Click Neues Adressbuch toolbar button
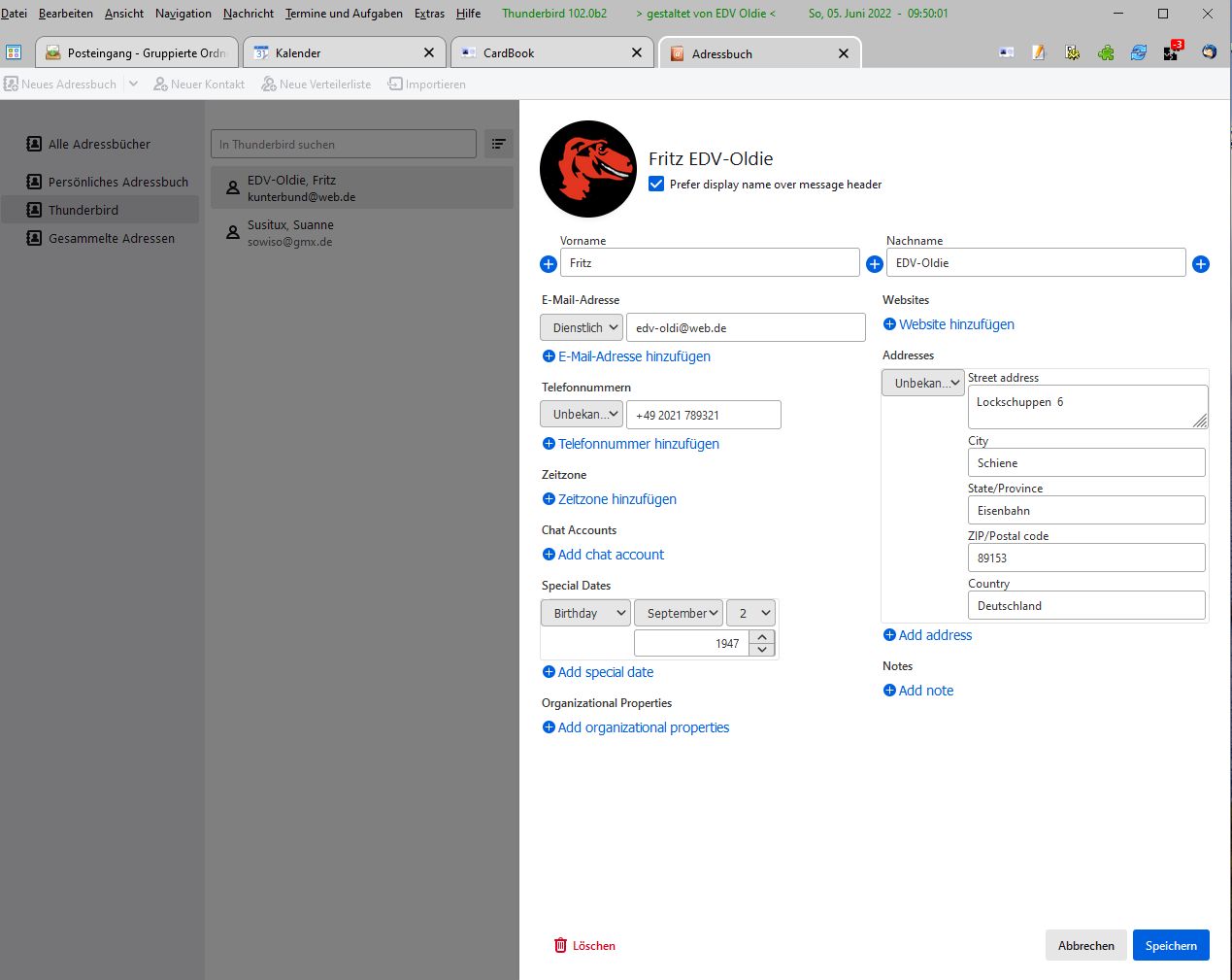The image size is (1232, 980). click(x=61, y=84)
